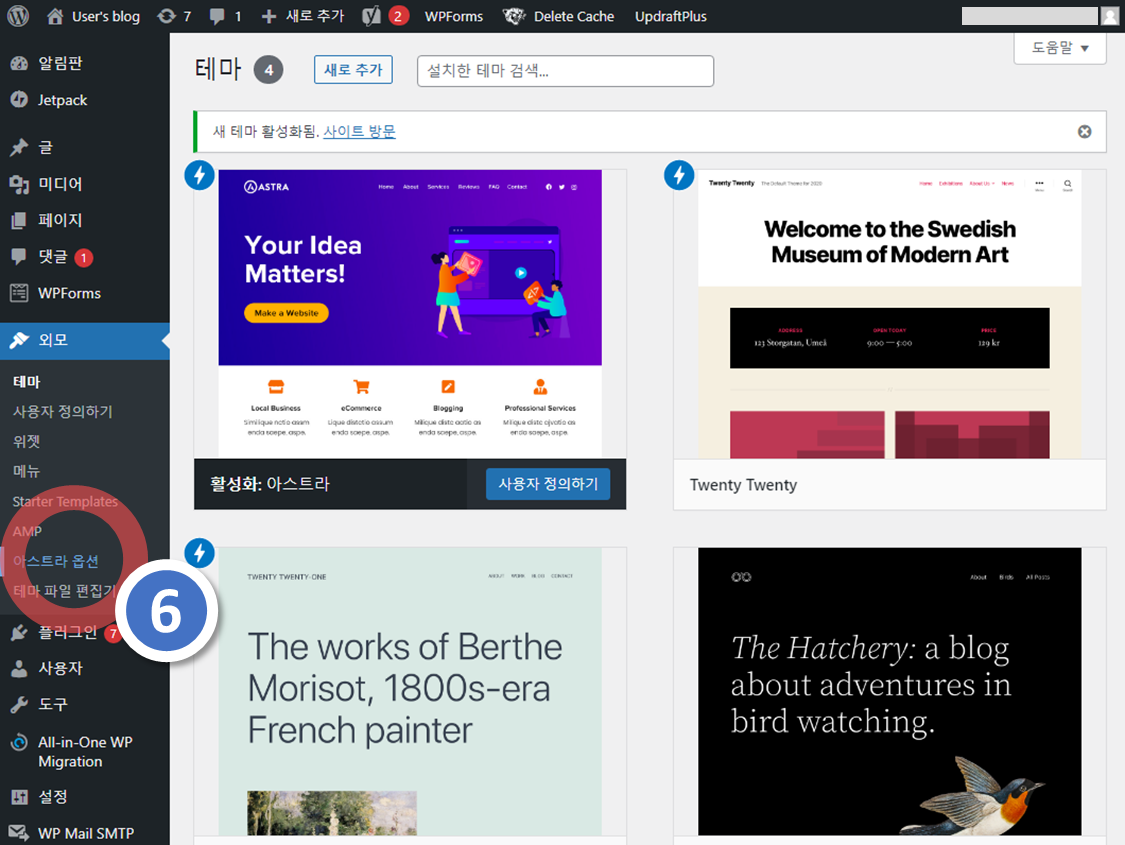Click the theme count badge 4
Viewport: 1125px width, 845px height.
[x=268, y=70]
